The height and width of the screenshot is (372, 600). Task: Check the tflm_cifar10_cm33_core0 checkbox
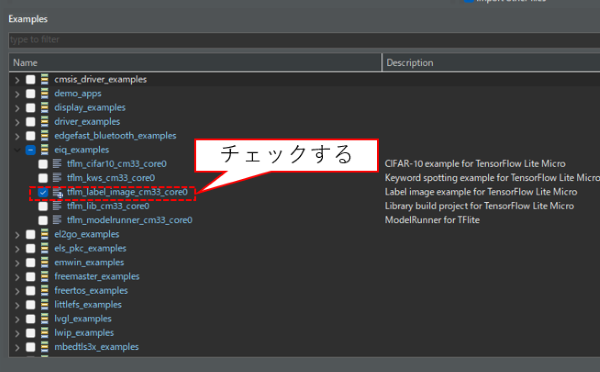point(43,164)
